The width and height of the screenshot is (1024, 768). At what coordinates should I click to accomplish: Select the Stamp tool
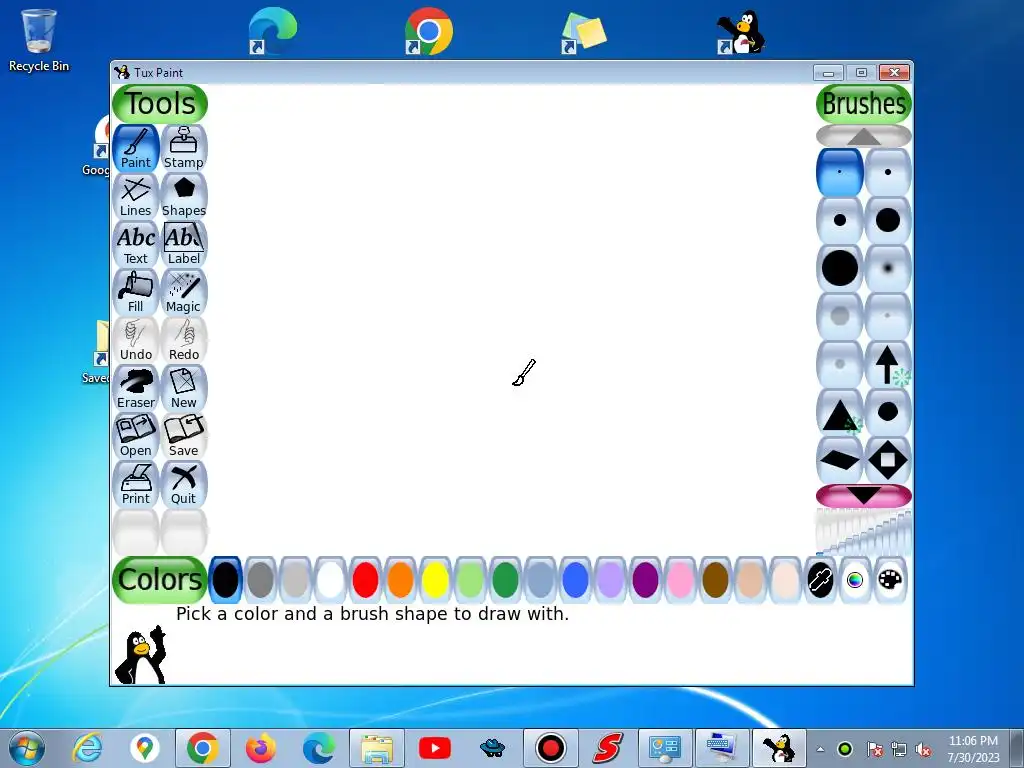[x=184, y=148]
